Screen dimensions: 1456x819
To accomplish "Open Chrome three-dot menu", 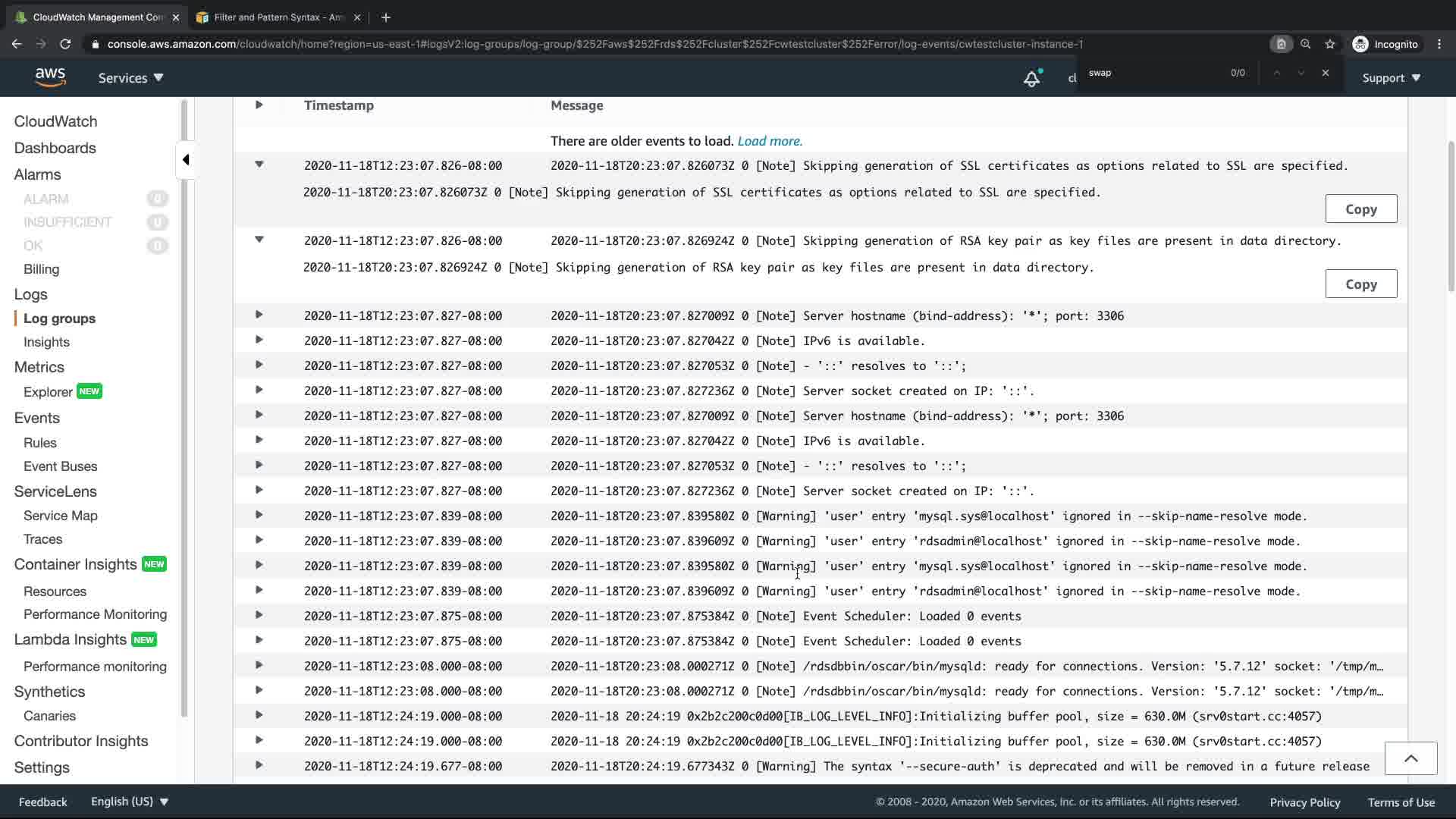I will [1439, 44].
